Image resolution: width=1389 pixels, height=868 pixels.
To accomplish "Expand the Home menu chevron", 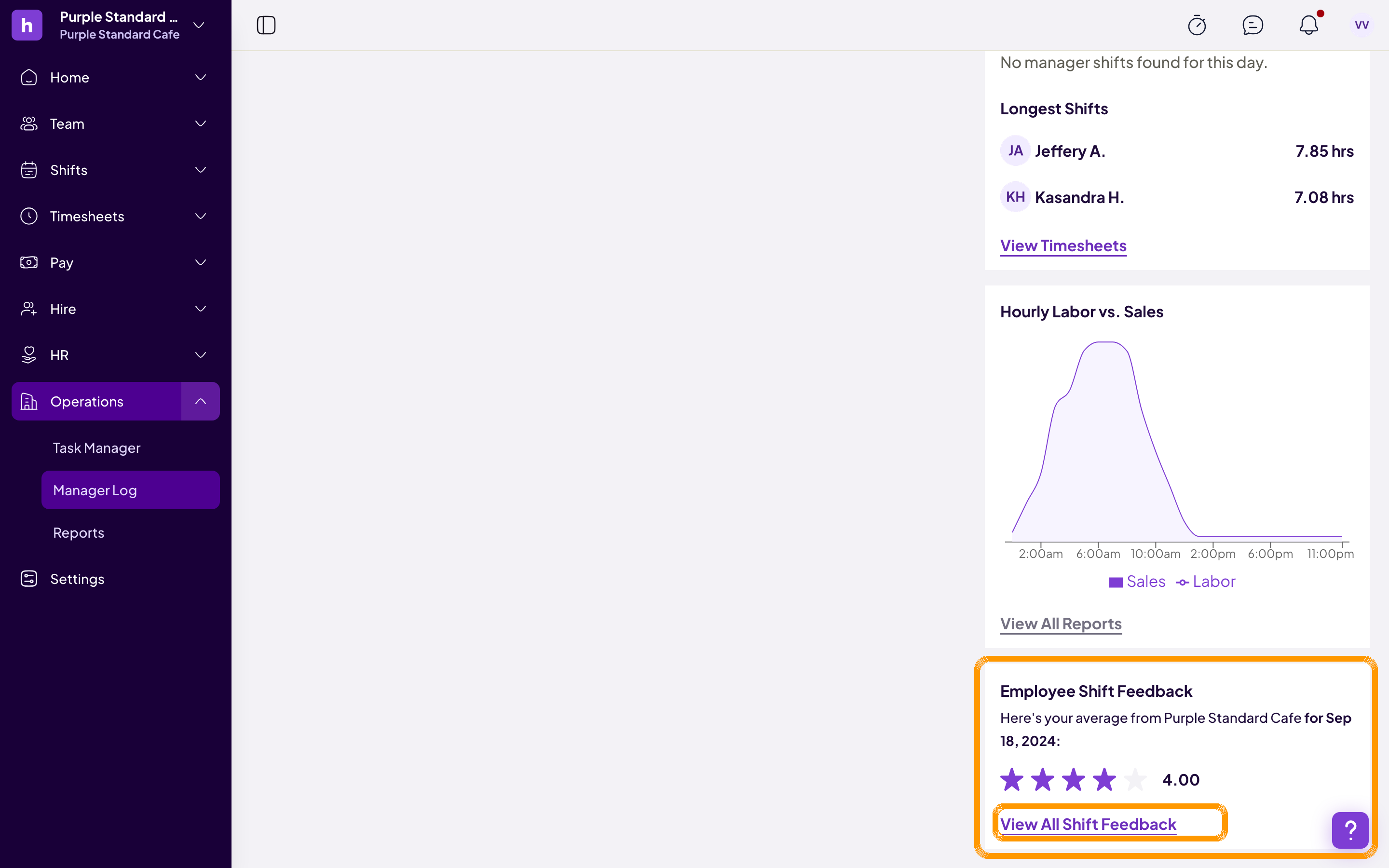I will tap(200, 78).
